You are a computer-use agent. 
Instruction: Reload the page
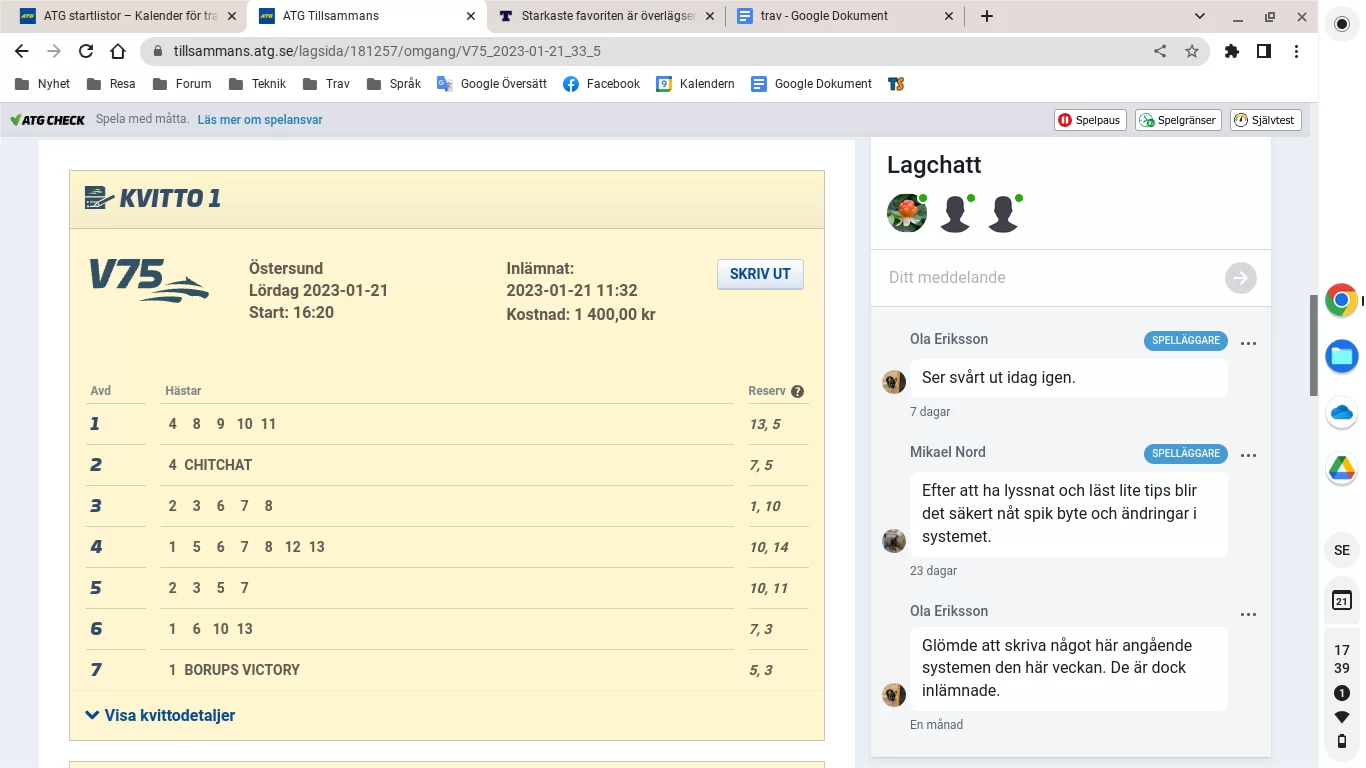coord(86,51)
